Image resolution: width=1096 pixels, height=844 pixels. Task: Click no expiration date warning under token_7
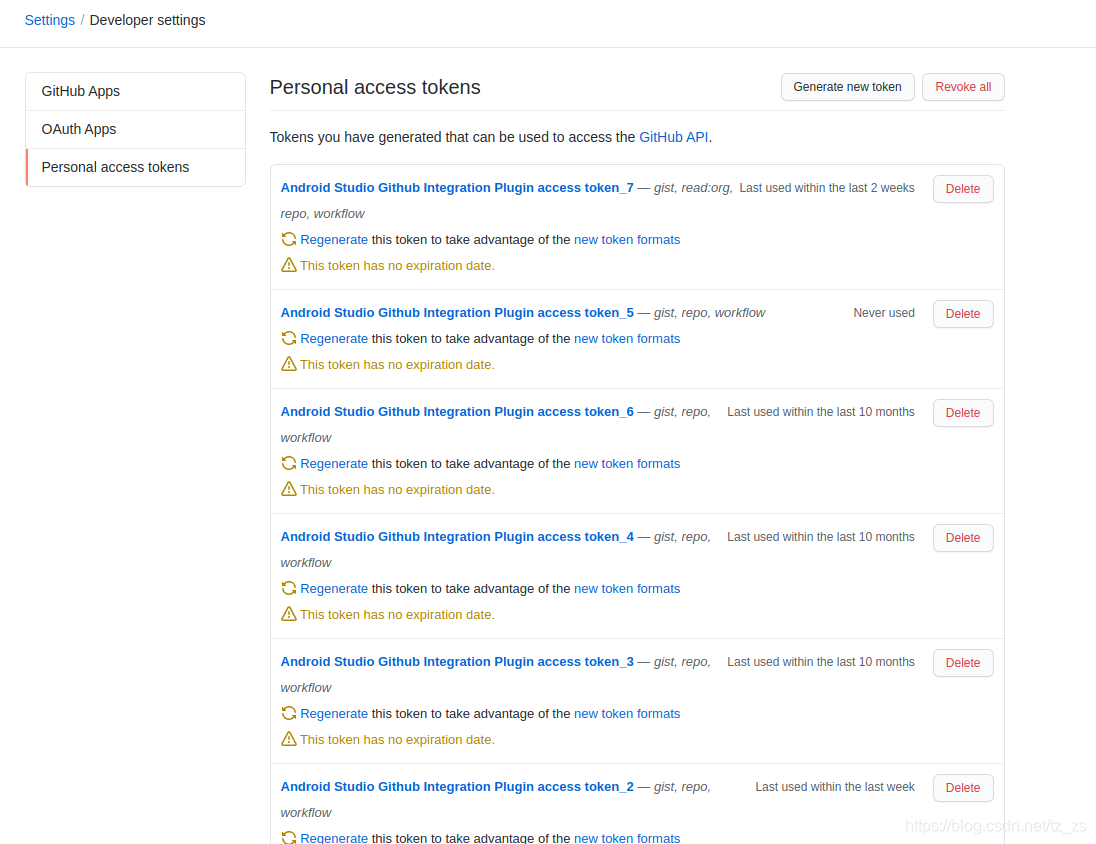[397, 266]
